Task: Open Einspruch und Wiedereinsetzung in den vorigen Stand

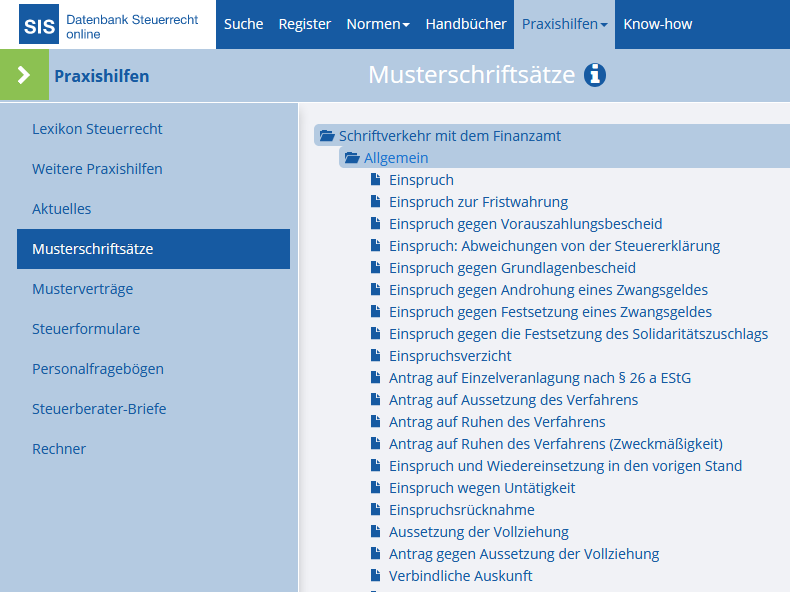Action: tap(565, 466)
